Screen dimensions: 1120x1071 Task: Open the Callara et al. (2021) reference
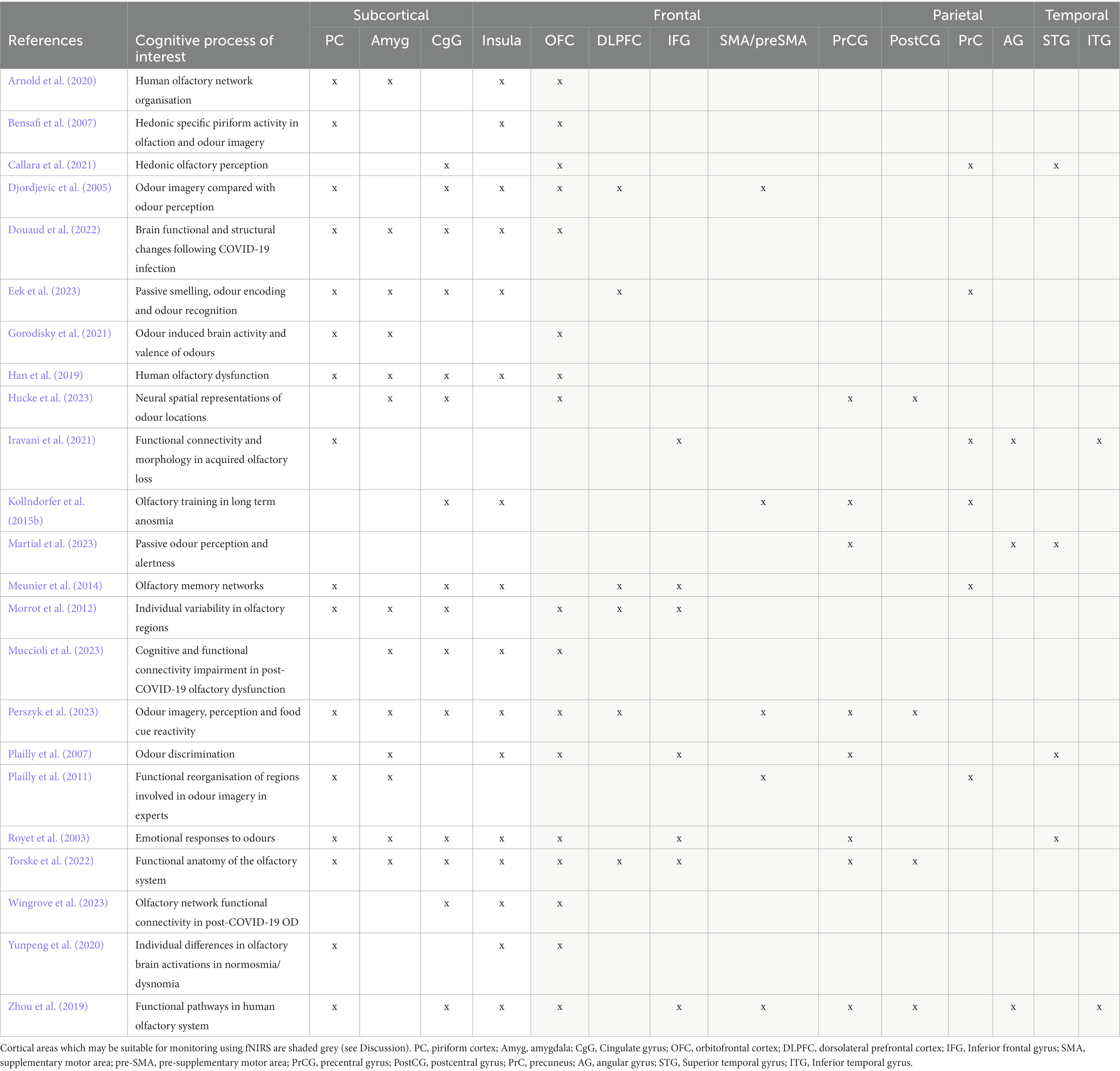(x=52, y=165)
